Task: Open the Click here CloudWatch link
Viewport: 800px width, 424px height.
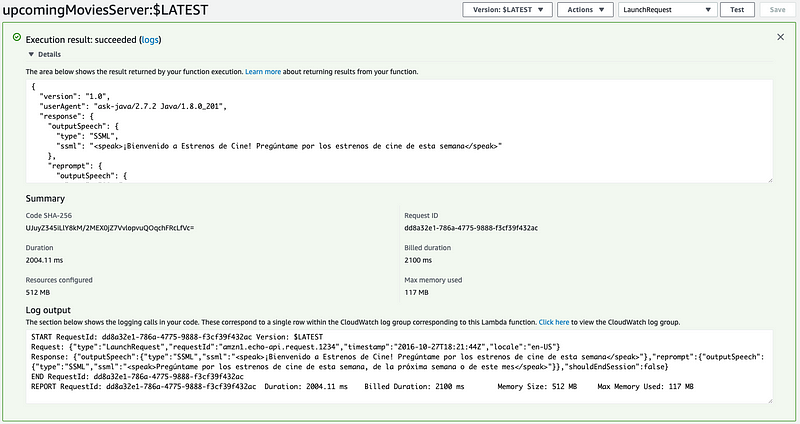Action: (555, 323)
